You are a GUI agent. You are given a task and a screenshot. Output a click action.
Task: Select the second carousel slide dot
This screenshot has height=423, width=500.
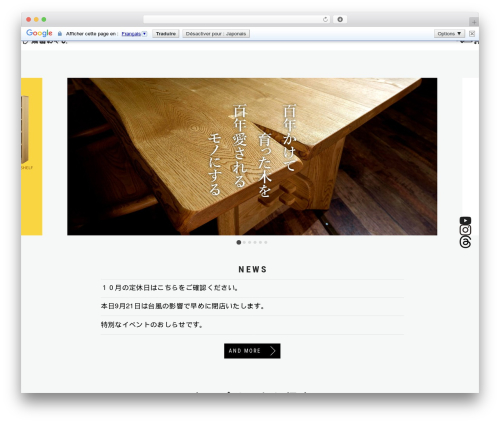tap(244, 242)
